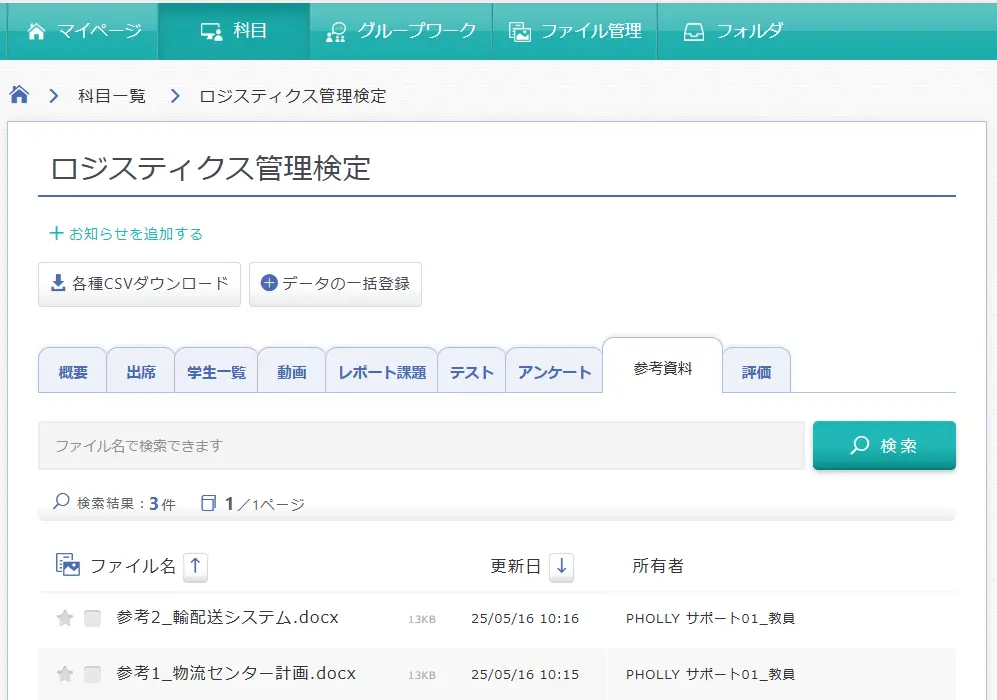This screenshot has height=700, width=997.
Task: Click the 検索 search button
Action: tap(884, 446)
